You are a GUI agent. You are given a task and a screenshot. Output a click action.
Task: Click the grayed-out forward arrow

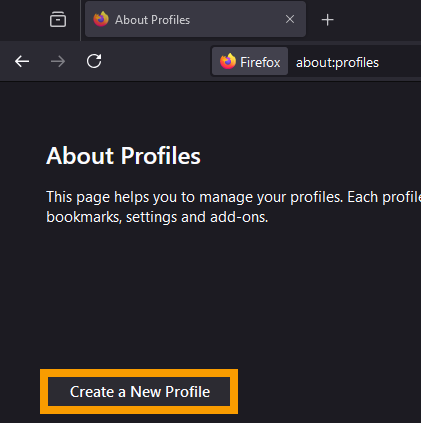click(x=58, y=61)
